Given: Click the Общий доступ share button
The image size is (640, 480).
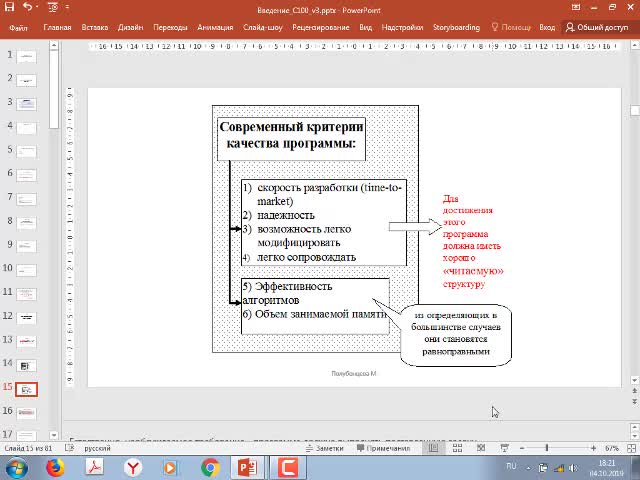Looking at the screenshot, I should [597, 27].
